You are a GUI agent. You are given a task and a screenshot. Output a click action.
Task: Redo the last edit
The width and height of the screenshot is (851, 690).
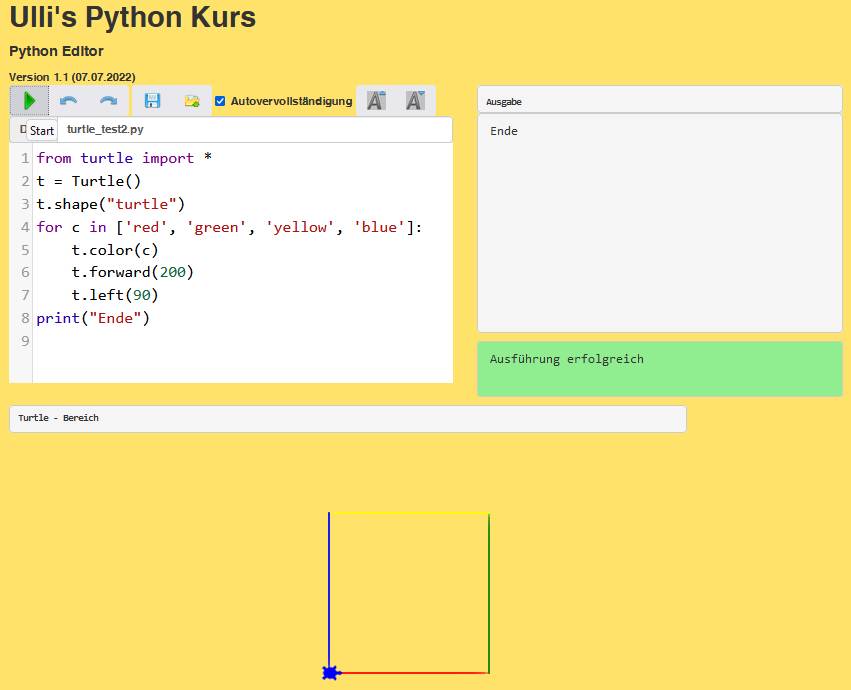point(109,101)
